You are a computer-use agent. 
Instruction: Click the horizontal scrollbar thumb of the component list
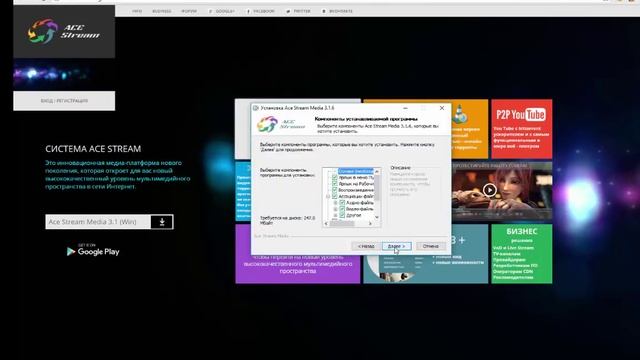[342, 223]
